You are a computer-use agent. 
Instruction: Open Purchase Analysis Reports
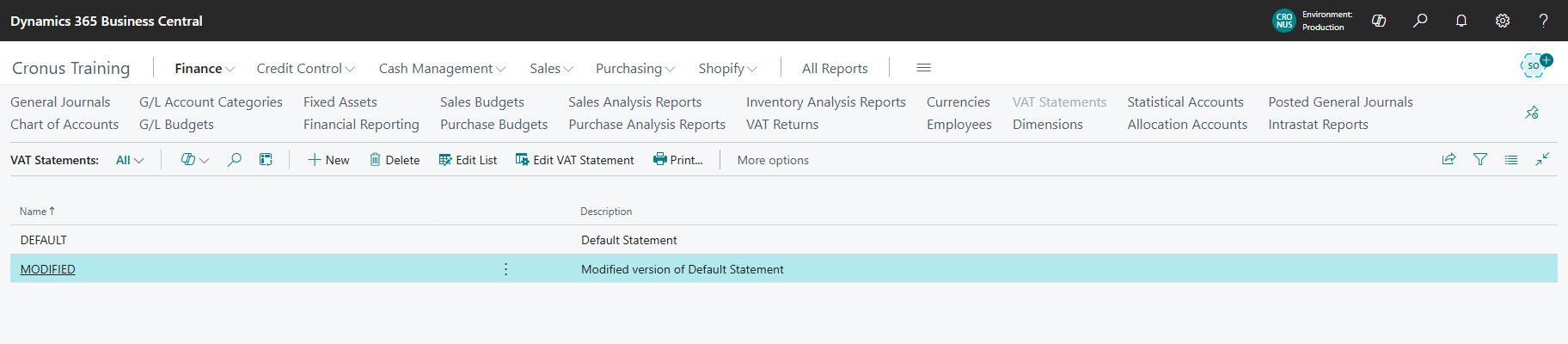tap(646, 124)
